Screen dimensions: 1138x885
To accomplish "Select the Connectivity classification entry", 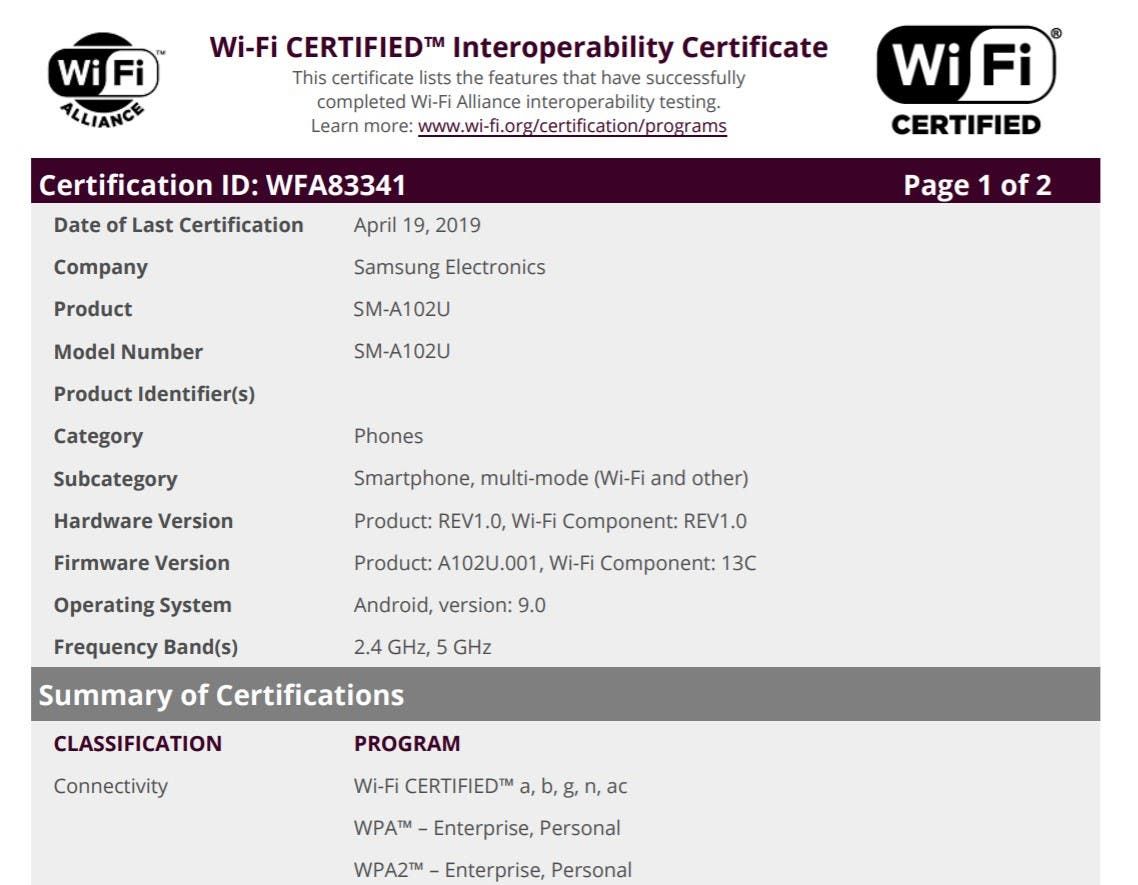I will point(110,786).
